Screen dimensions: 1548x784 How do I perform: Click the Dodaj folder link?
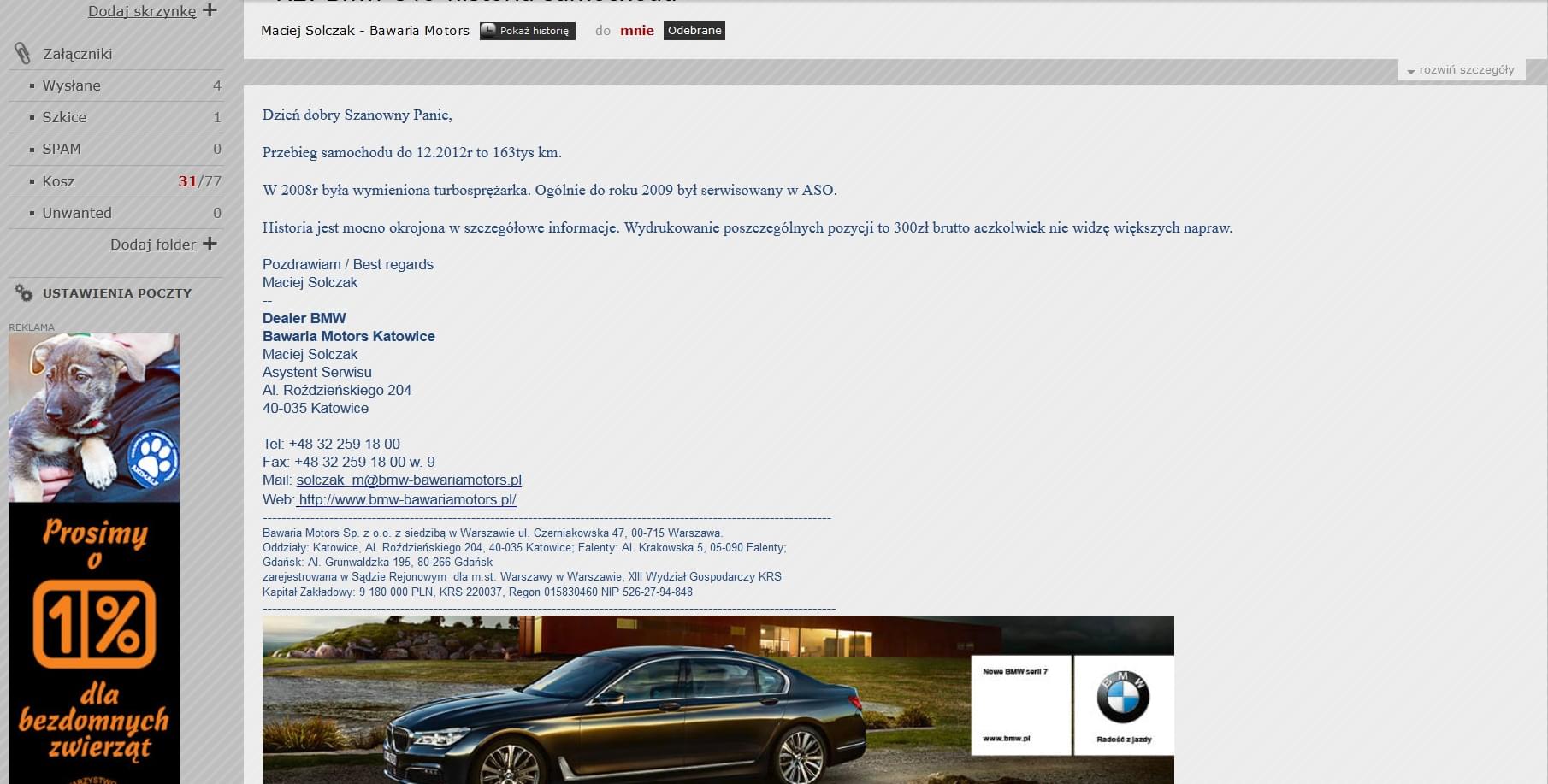click(153, 245)
